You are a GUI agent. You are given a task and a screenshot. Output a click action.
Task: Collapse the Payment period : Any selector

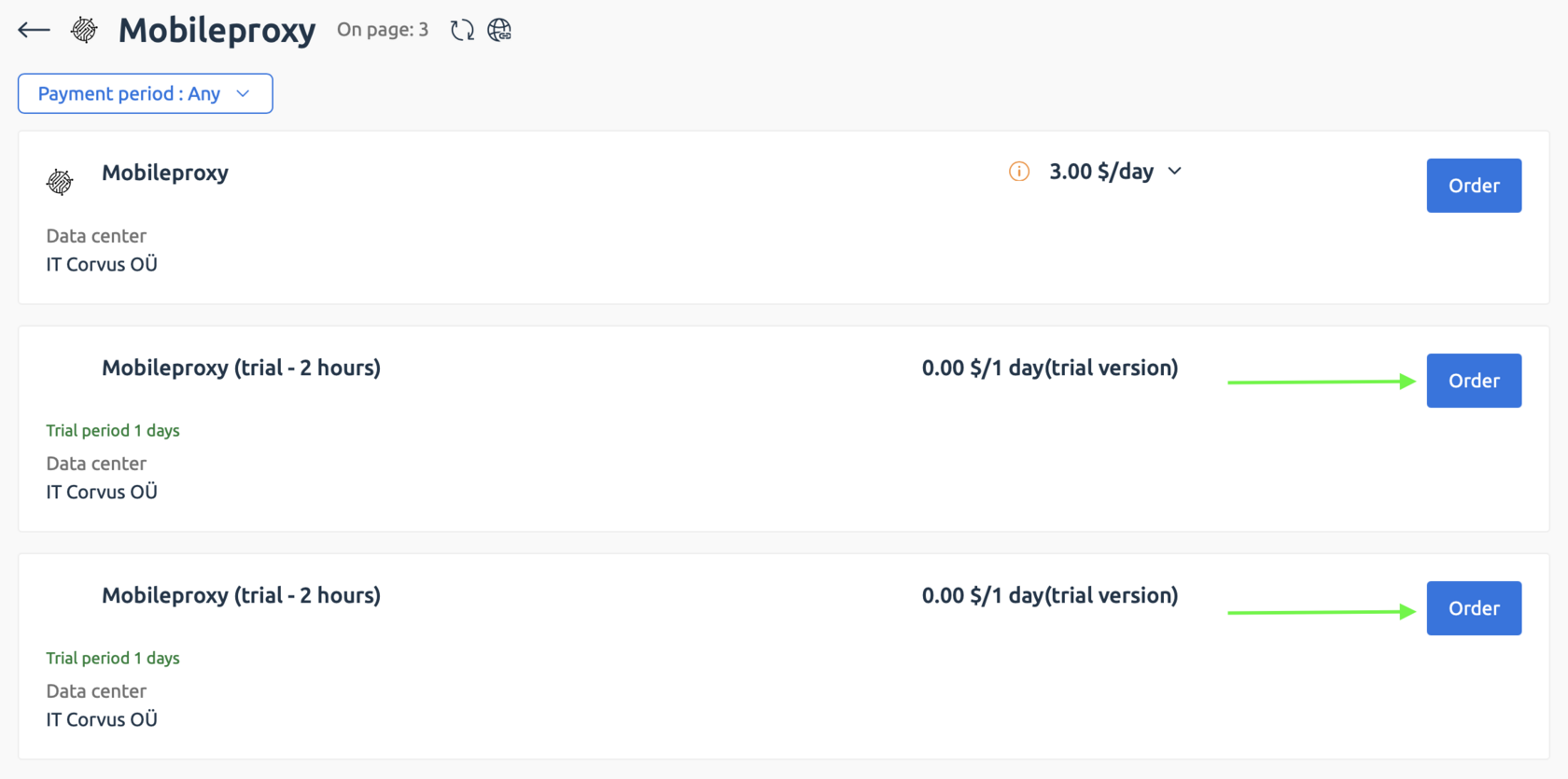145,93
